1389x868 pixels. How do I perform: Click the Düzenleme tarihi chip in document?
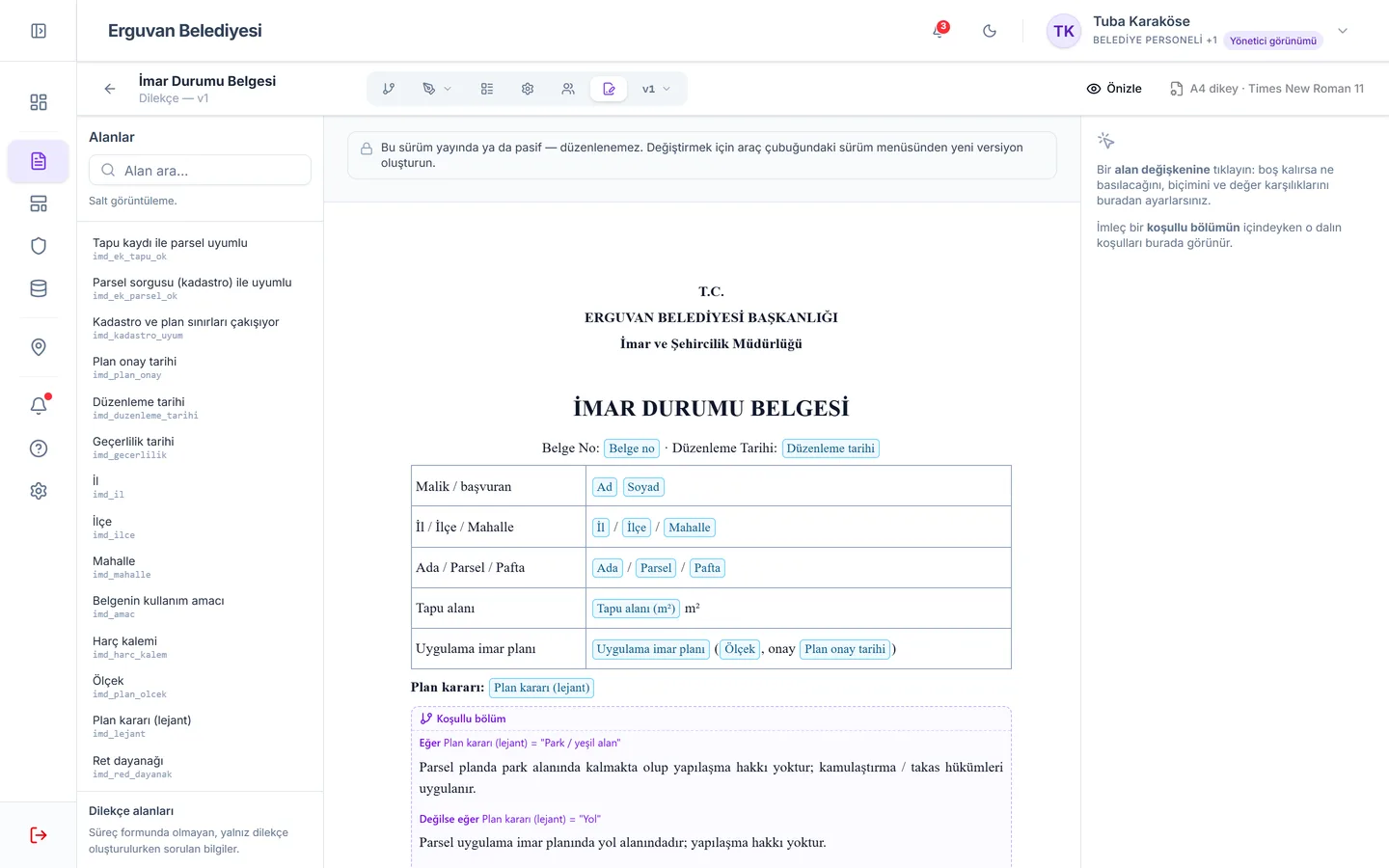831,448
